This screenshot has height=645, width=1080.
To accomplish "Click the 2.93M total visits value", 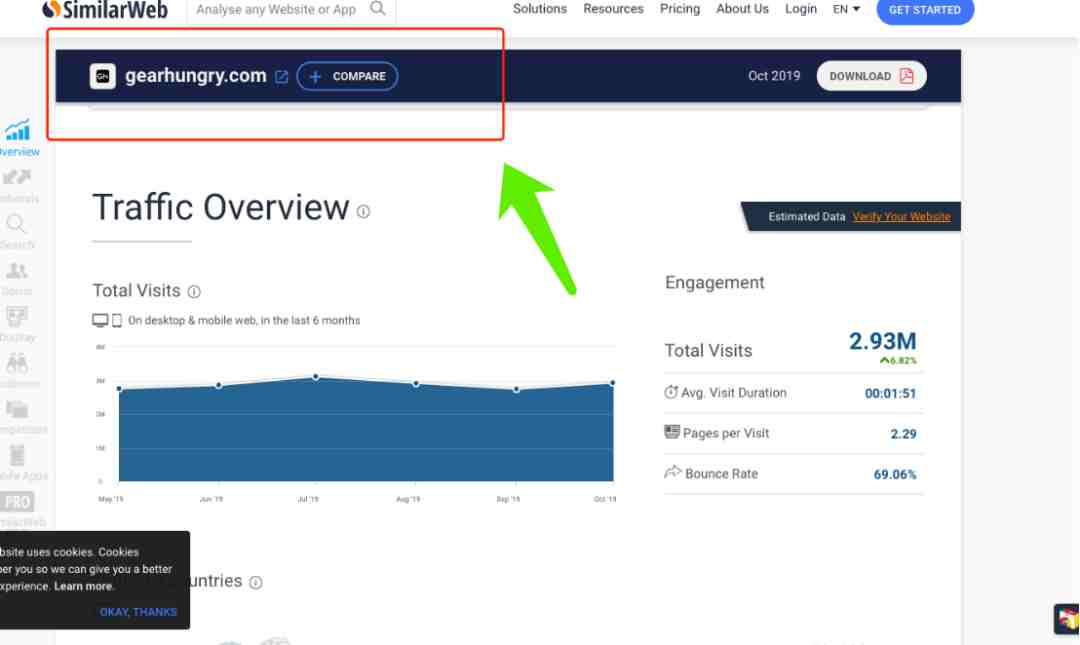I will point(882,341).
